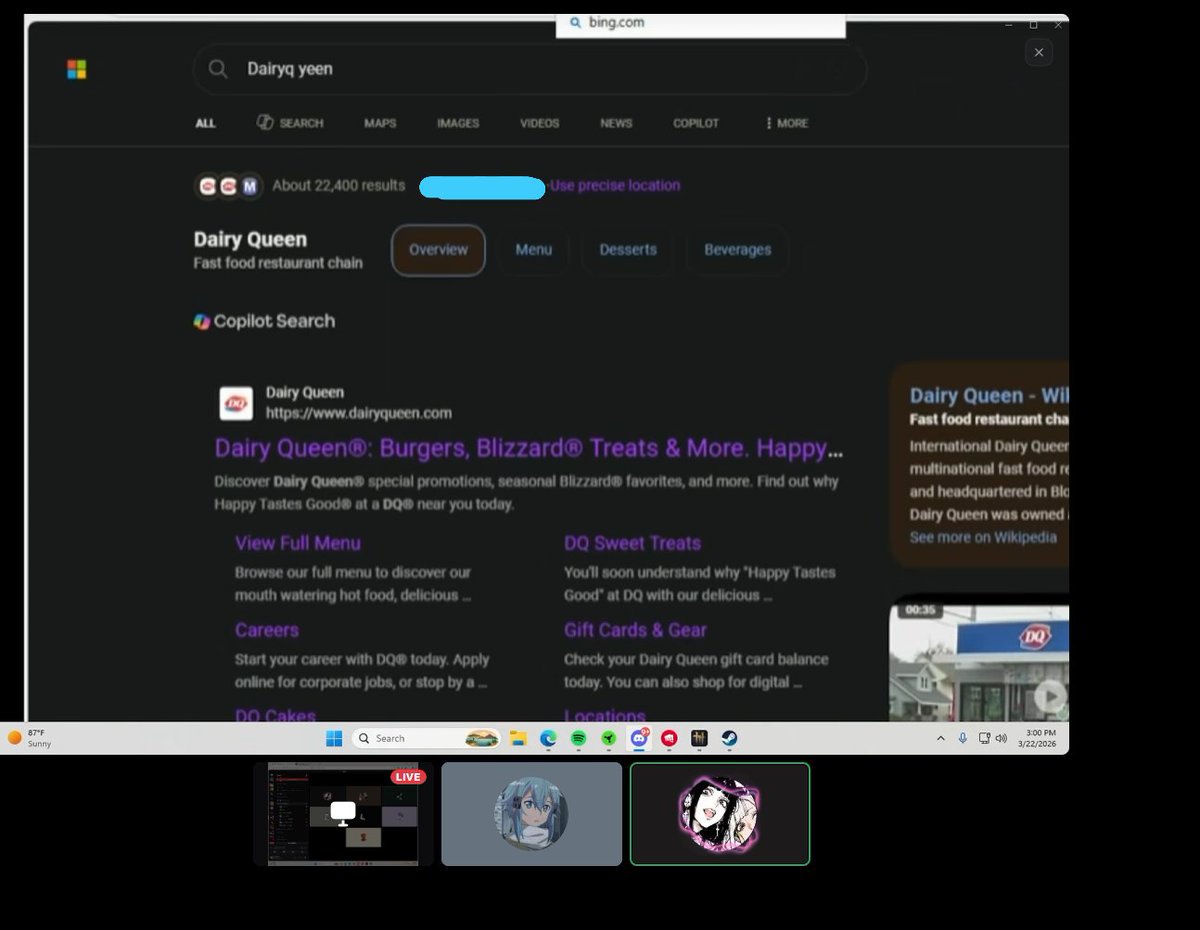The width and height of the screenshot is (1200, 930).
Task: Open the NEWS tab
Action: click(616, 123)
